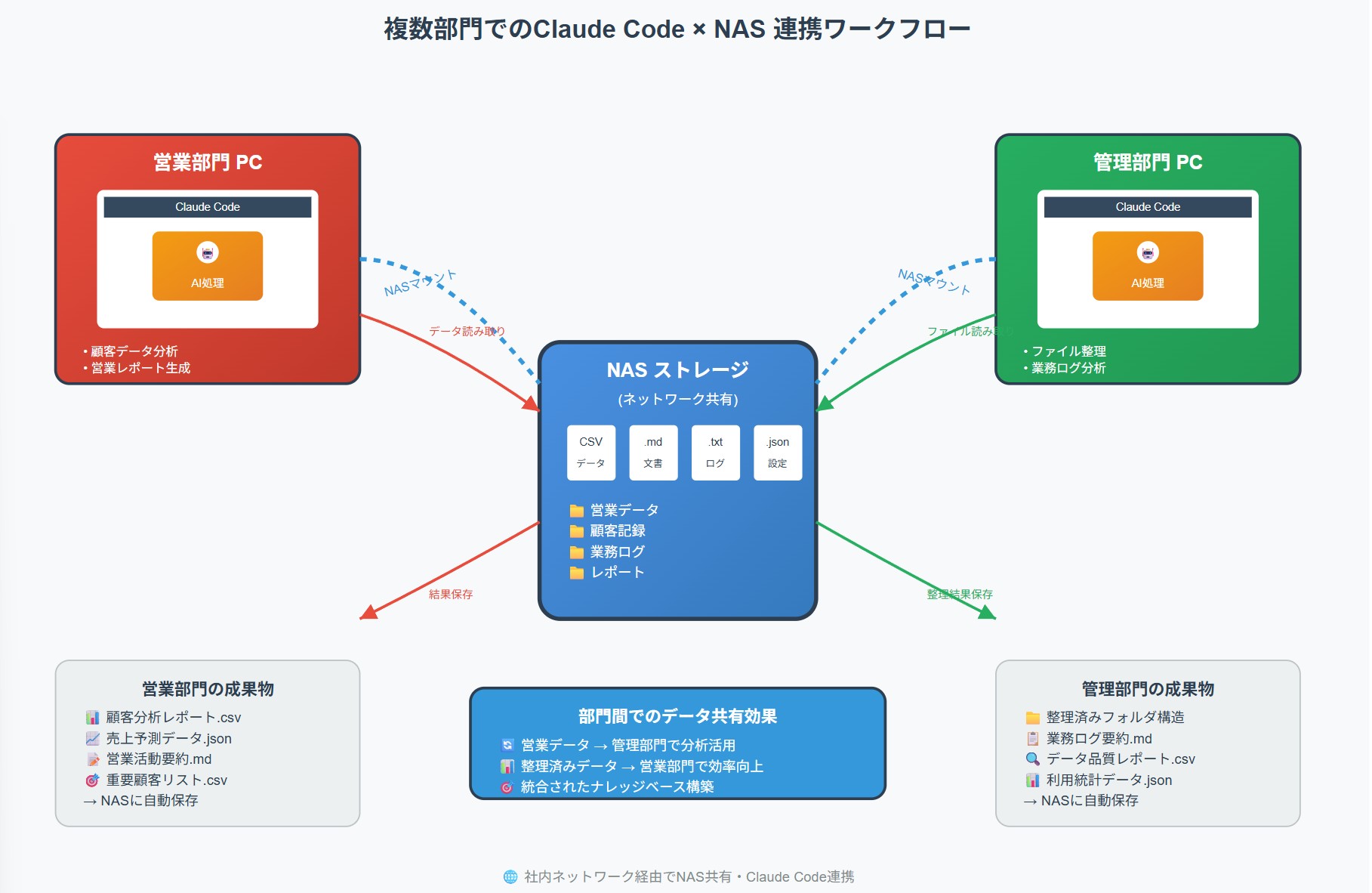Click the Claude Code header on 管理部門 PC
Image resolution: width=1372 pixels, height=893 pixels.
[1147, 206]
